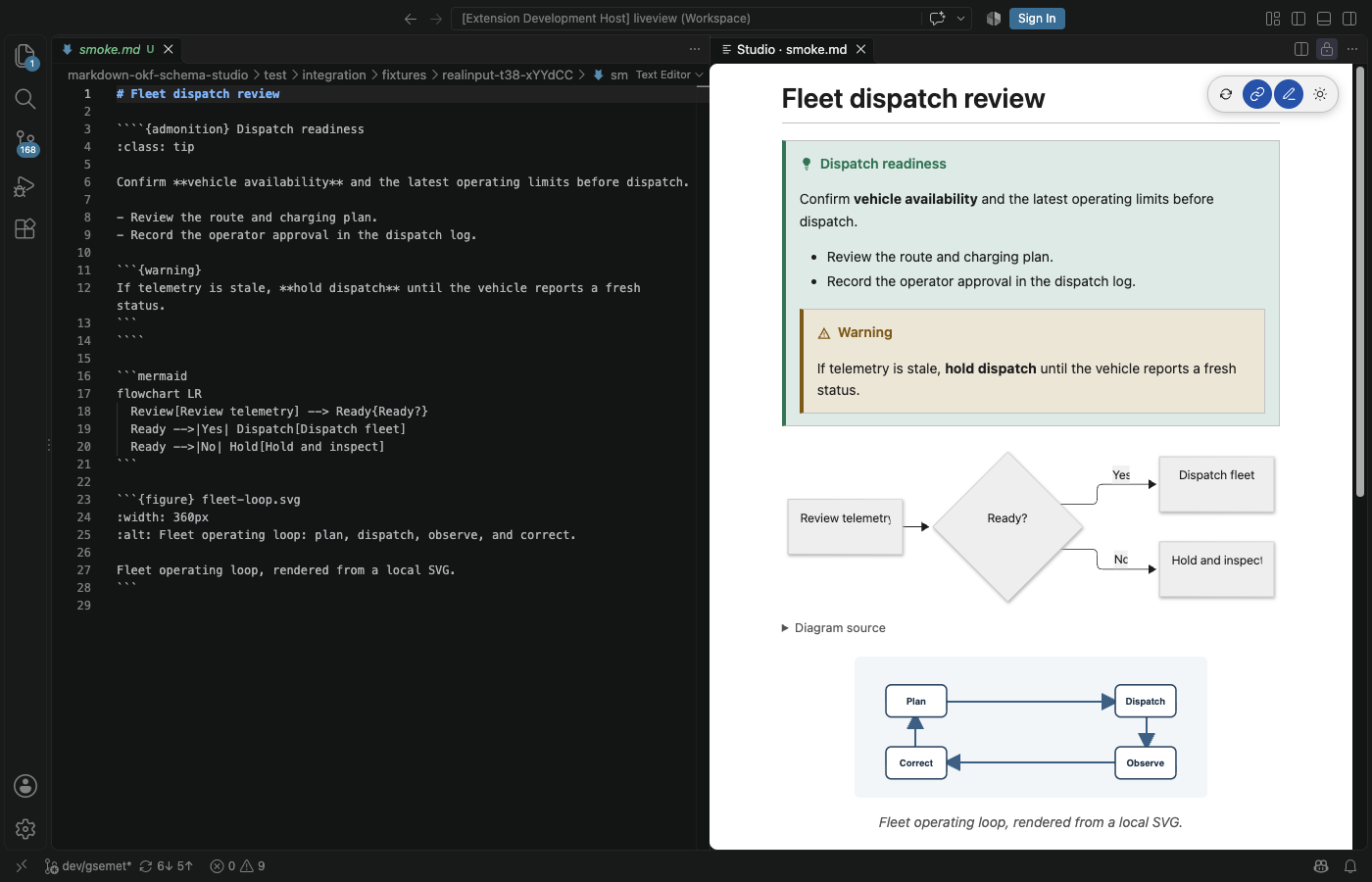This screenshot has width=1372, height=882.
Task: Open the Accounts menu icon
Action: pyautogui.click(x=25, y=786)
